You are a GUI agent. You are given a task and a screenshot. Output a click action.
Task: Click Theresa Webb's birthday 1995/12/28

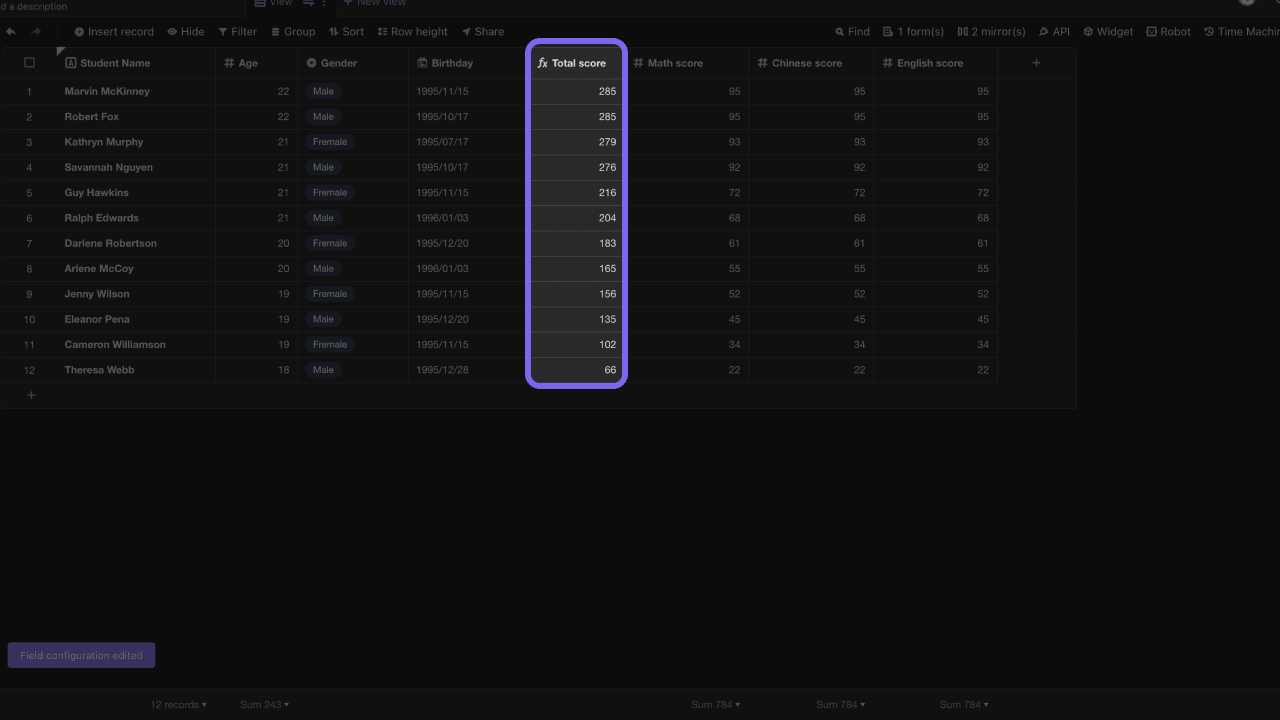coord(467,370)
